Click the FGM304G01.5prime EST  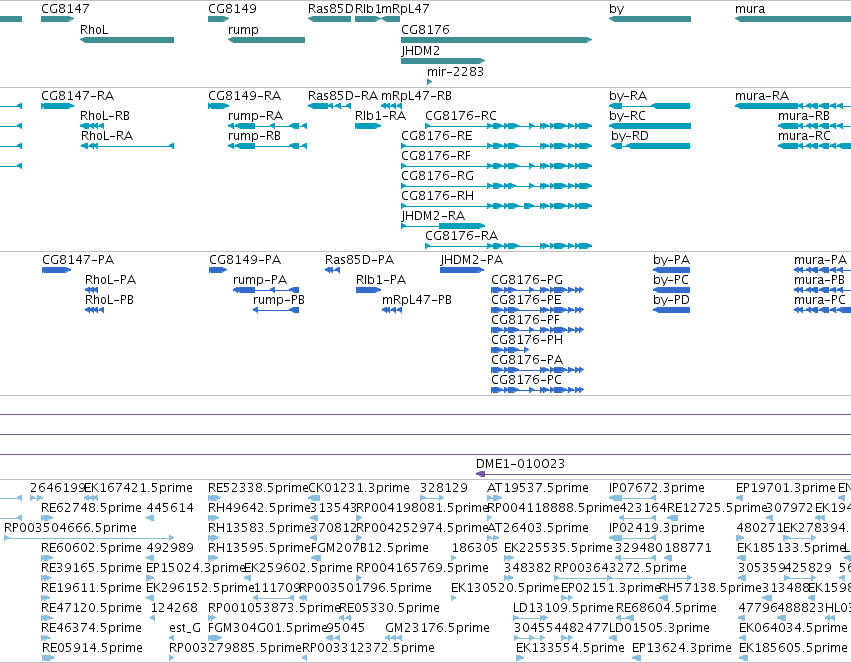pyautogui.click(x=214, y=638)
